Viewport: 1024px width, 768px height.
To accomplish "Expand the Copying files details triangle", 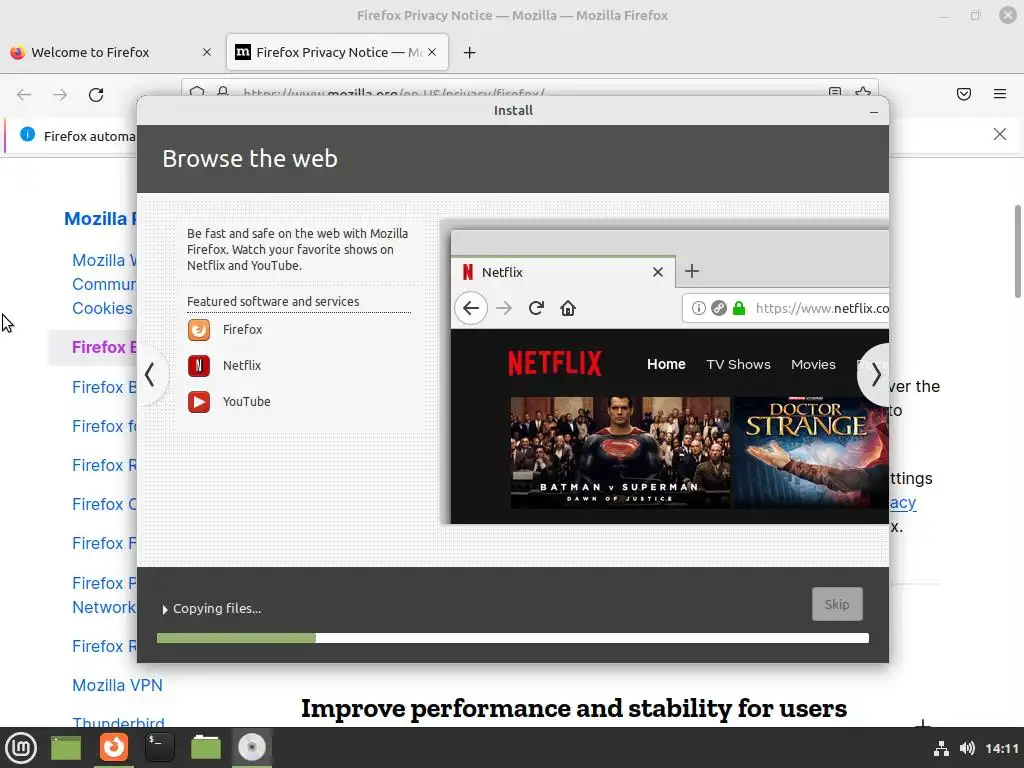I will [x=165, y=609].
